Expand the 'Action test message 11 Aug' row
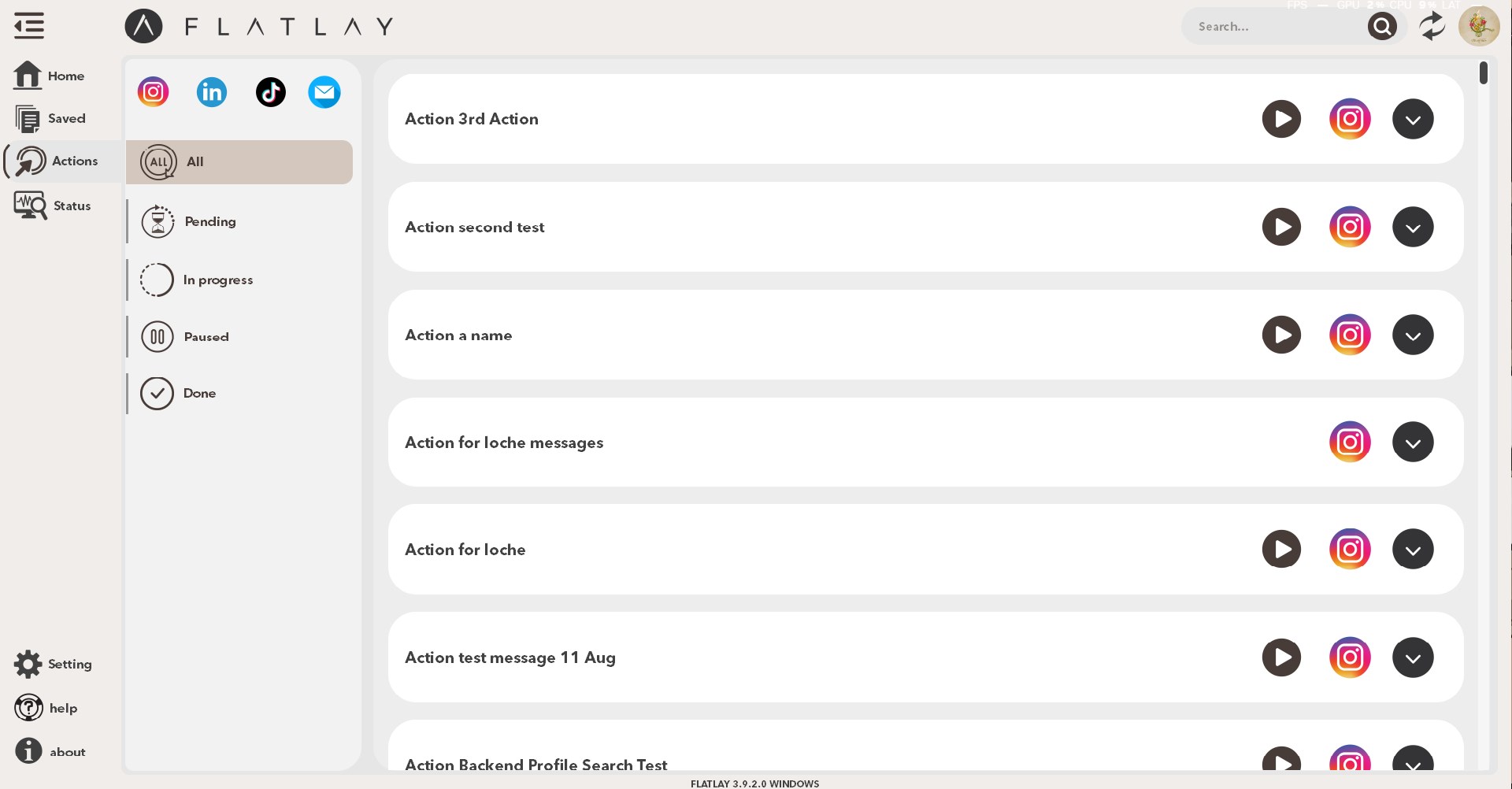1512x789 pixels. (1413, 657)
